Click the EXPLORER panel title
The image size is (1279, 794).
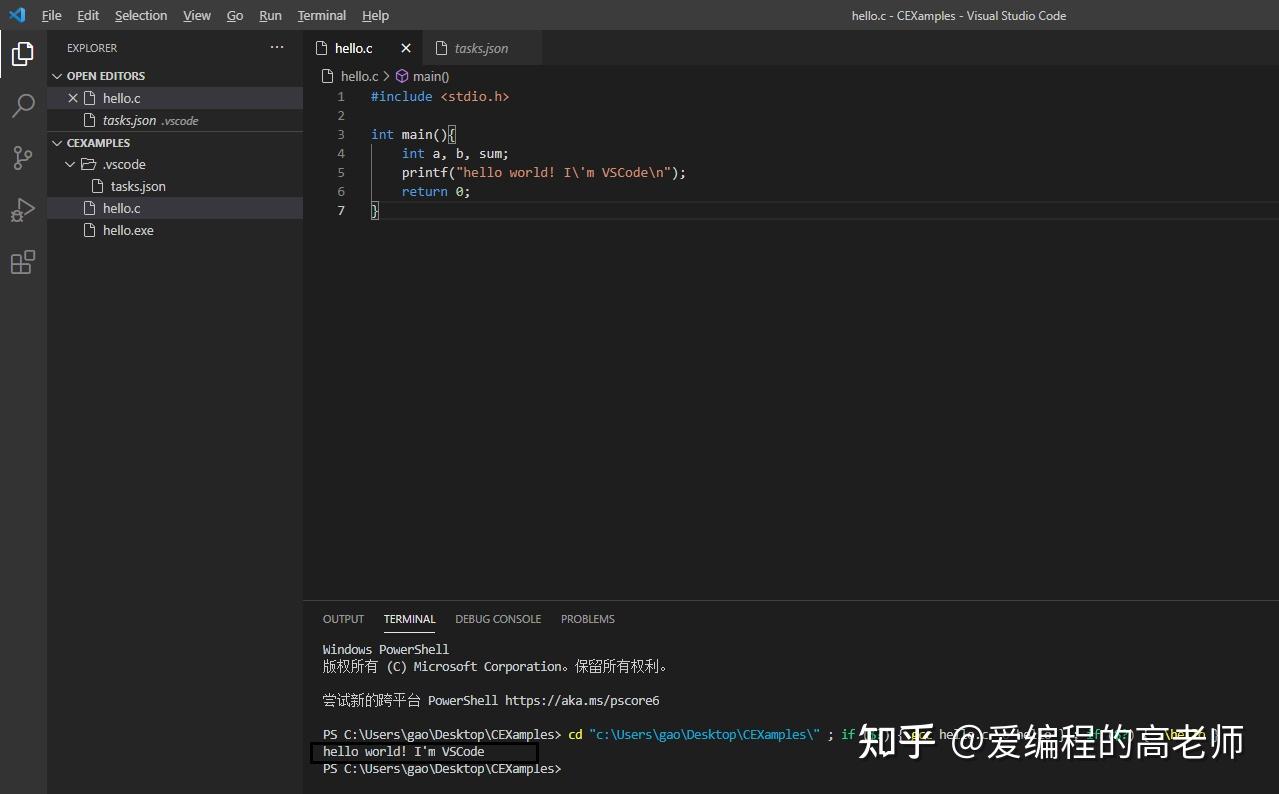point(92,48)
